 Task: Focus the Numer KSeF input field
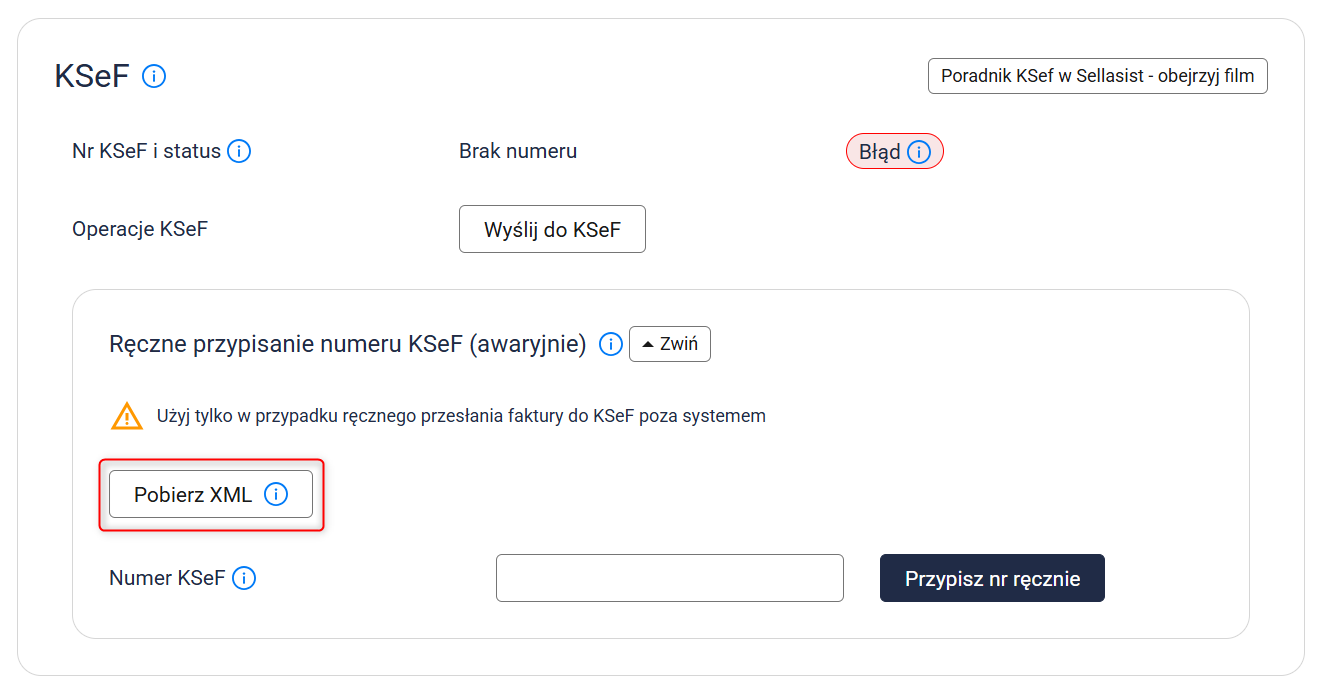click(669, 578)
